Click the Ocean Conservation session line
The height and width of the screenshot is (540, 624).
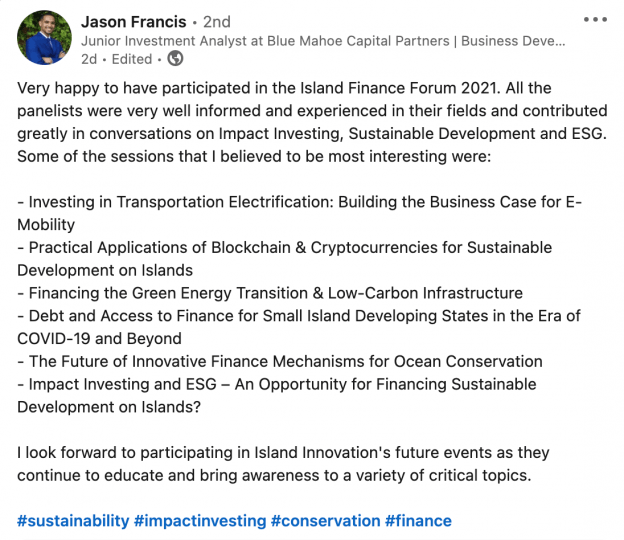tap(280, 361)
